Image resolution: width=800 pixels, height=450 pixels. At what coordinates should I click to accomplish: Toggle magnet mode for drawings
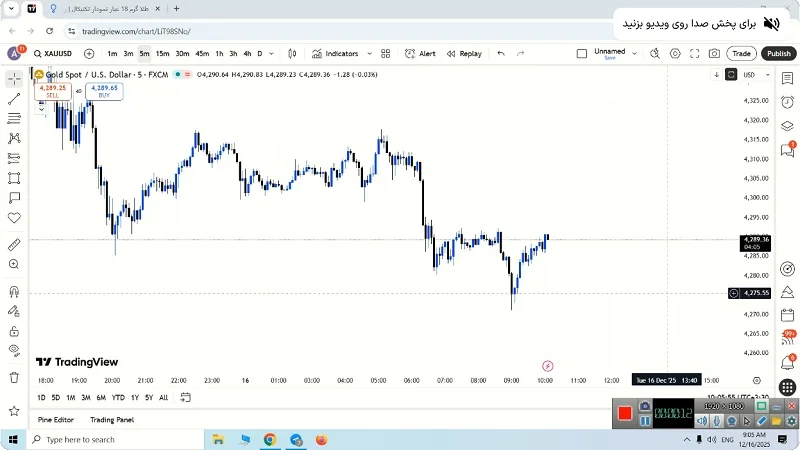point(14,292)
